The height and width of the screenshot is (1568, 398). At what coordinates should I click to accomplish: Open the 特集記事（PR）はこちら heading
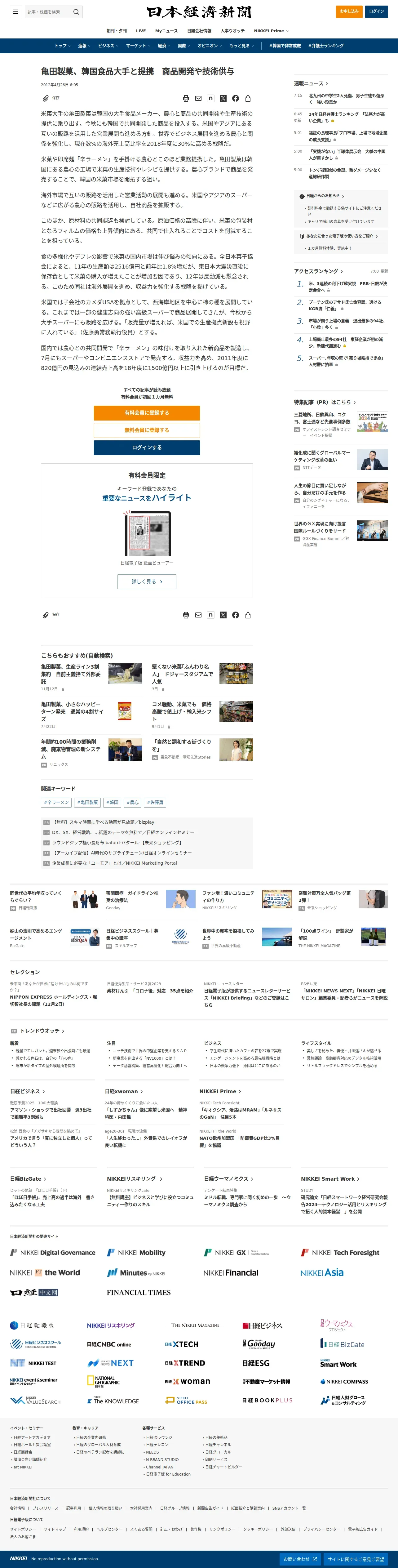click(325, 402)
